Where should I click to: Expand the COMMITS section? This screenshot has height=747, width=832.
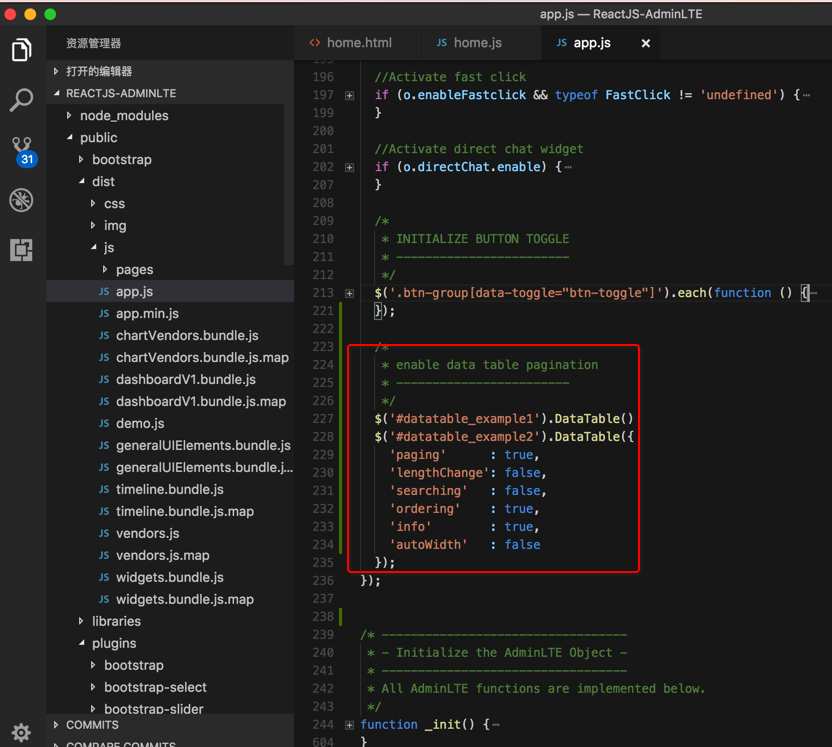[x=92, y=725]
